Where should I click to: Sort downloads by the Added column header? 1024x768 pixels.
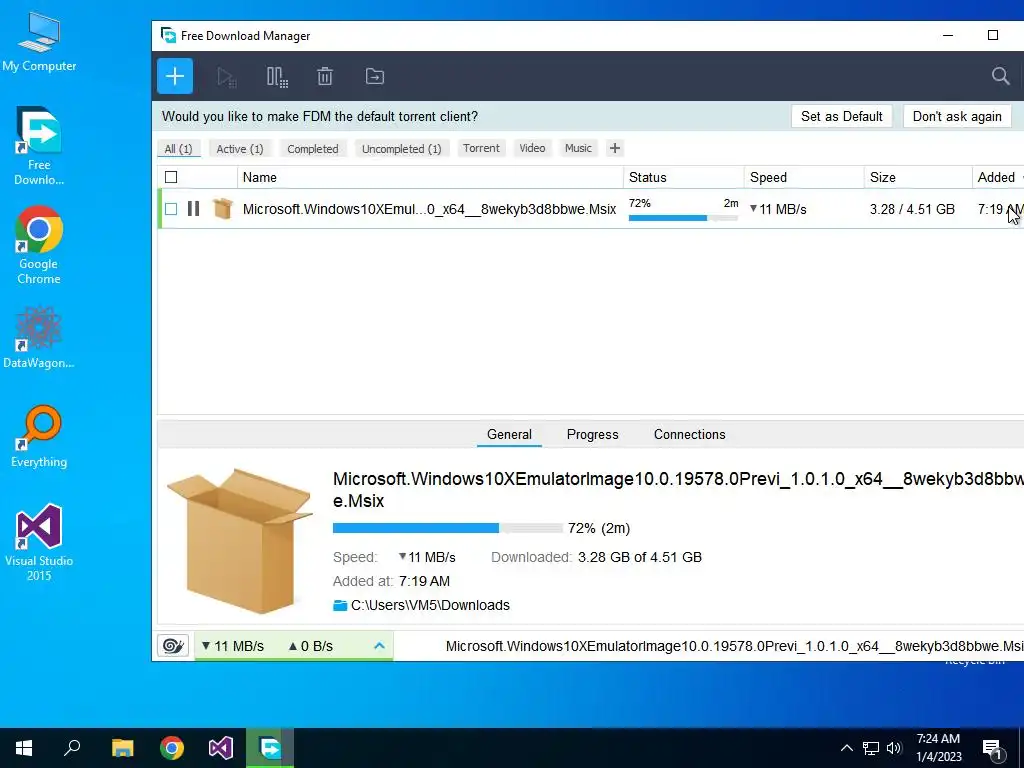click(x=998, y=177)
